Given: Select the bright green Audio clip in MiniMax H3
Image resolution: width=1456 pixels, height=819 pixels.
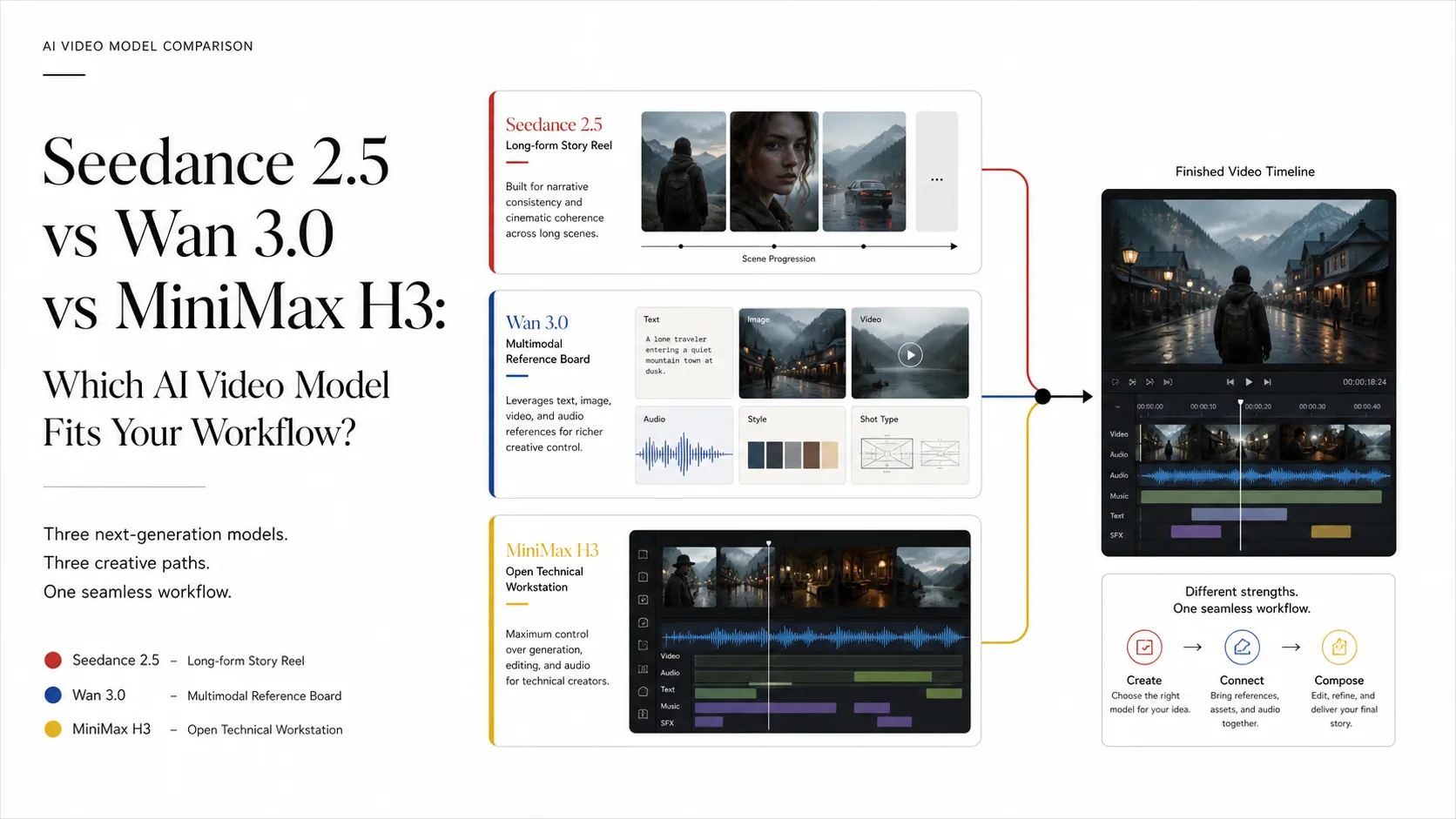Looking at the screenshot, I should 893,676.
